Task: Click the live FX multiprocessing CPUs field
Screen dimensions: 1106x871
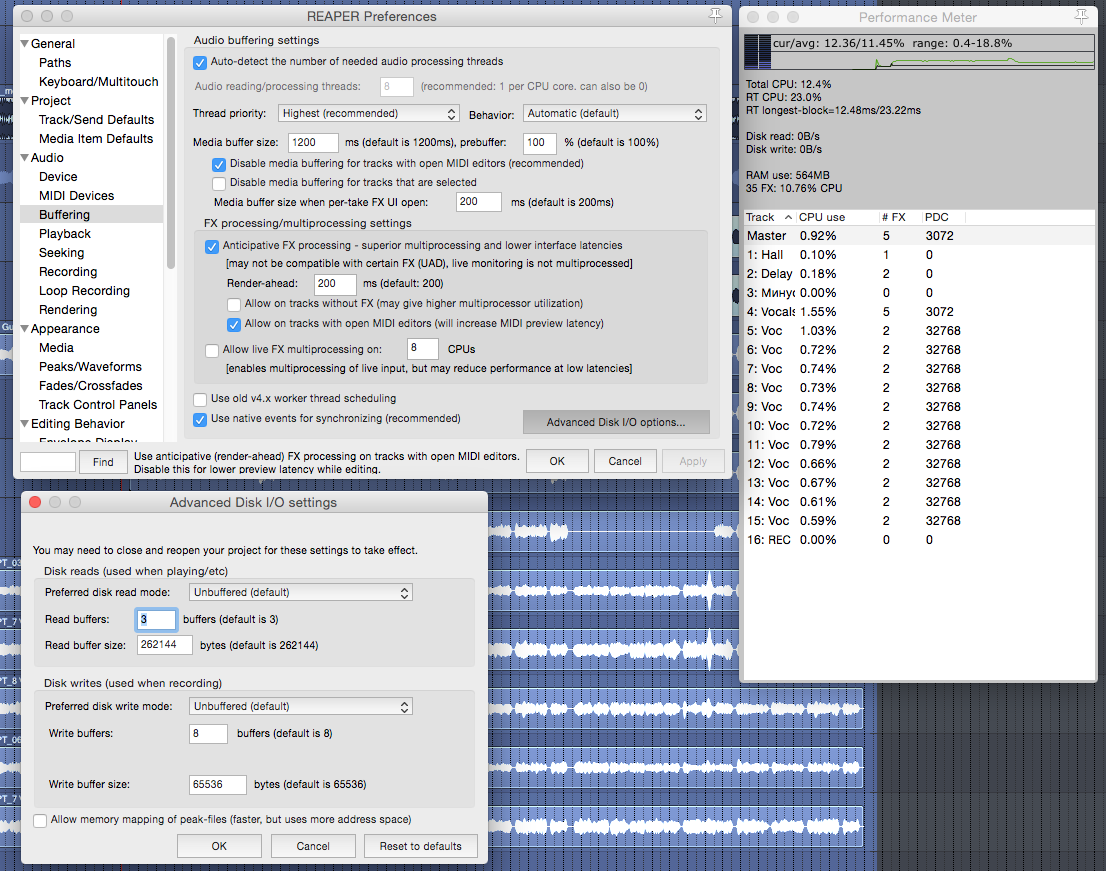Action: tap(423, 349)
